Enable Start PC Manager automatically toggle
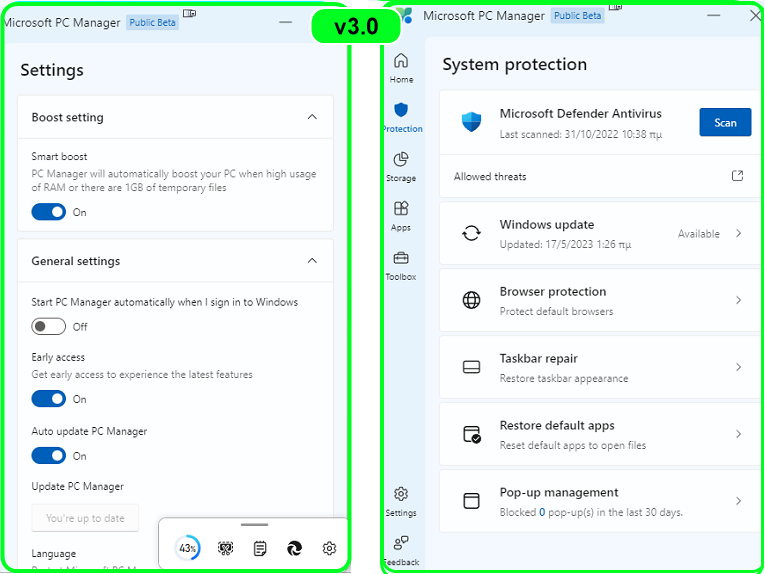The width and height of the screenshot is (765, 574). pyautogui.click(x=48, y=326)
